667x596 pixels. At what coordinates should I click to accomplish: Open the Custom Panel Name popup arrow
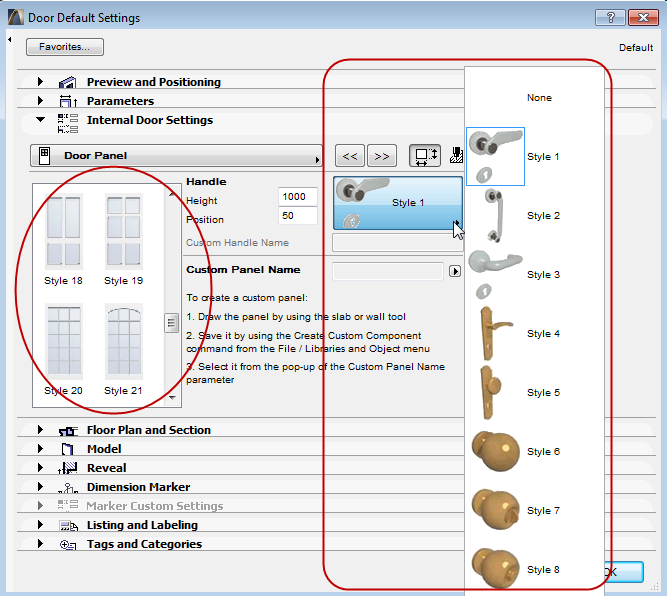(x=455, y=271)
